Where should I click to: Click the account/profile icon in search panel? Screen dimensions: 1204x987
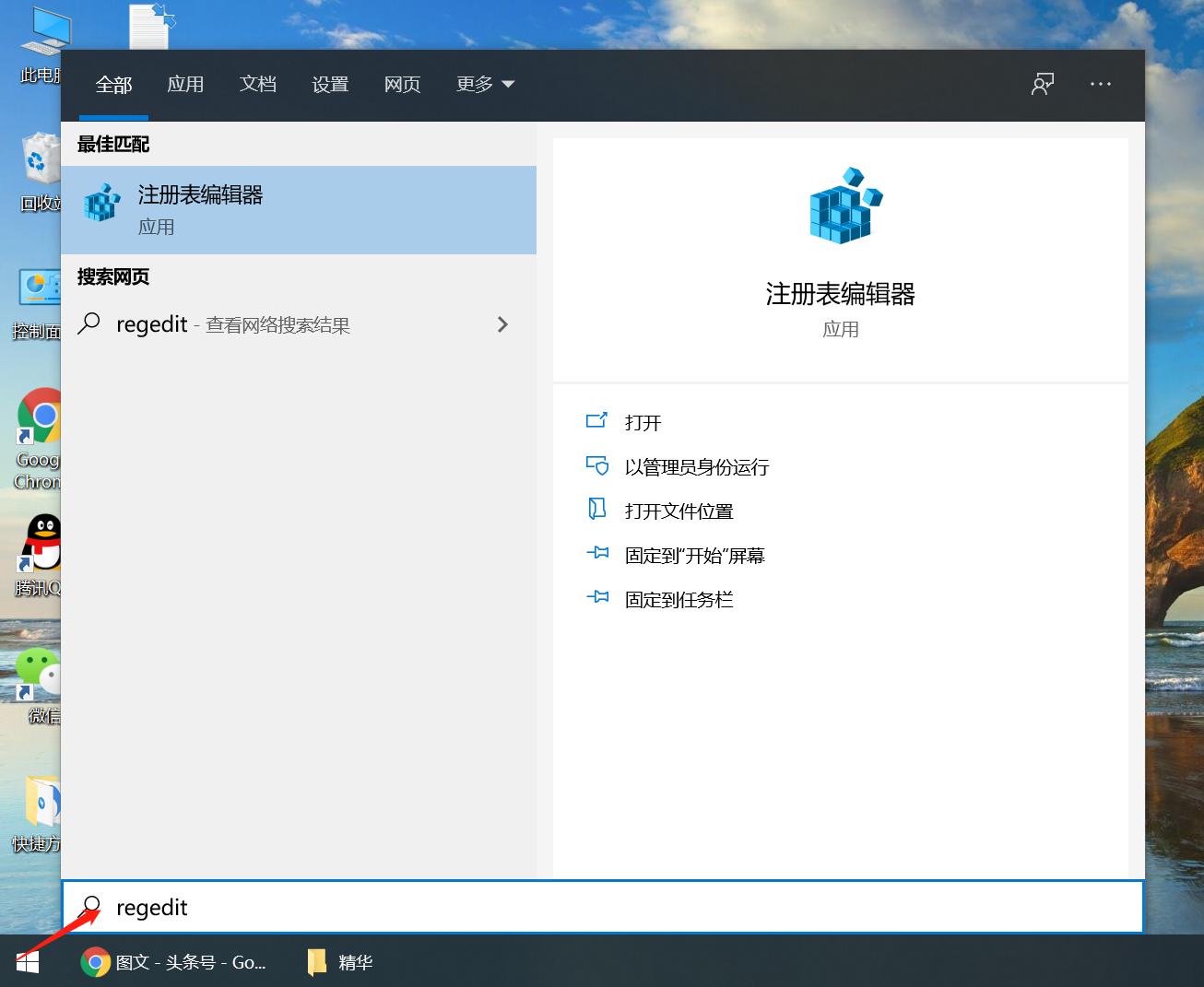pos(1043,83)
